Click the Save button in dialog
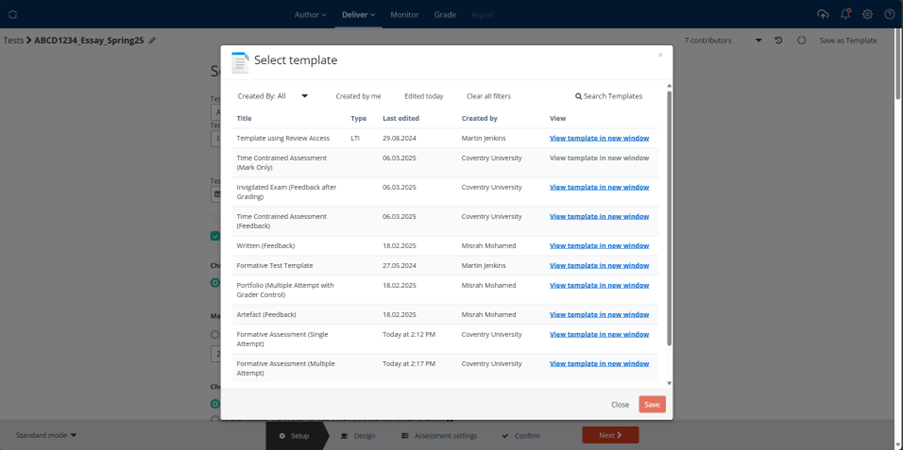Viewport: 903px width, 450px height. point(652,404)
